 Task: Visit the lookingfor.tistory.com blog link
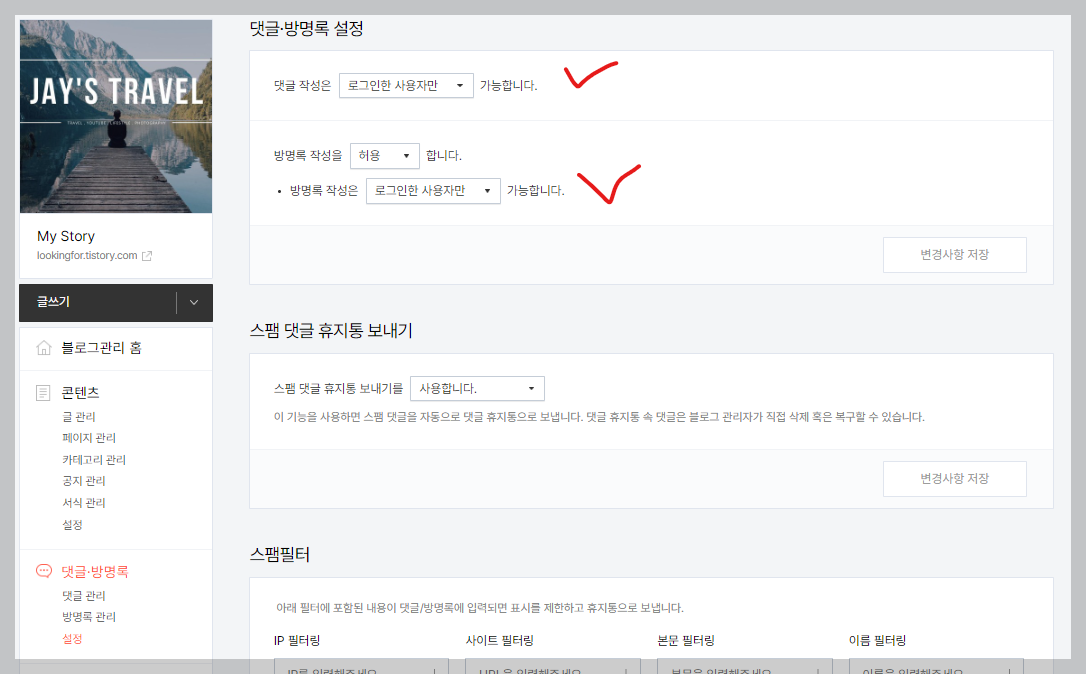[87, 256]
